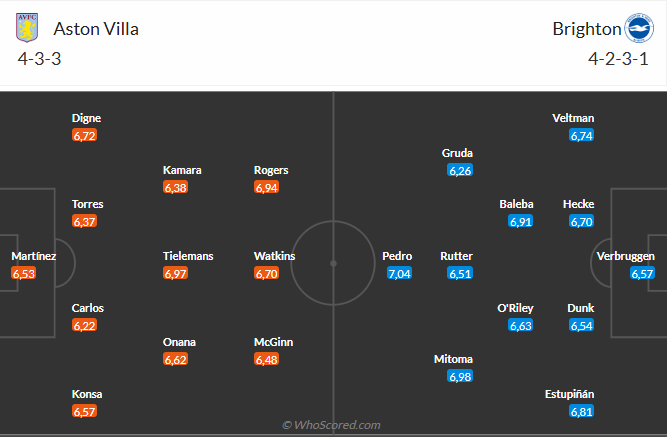Viewport: 667px width, 437px height.
Task: Click Mitoma's 6,98 rating badge
Action: [460, 376]
